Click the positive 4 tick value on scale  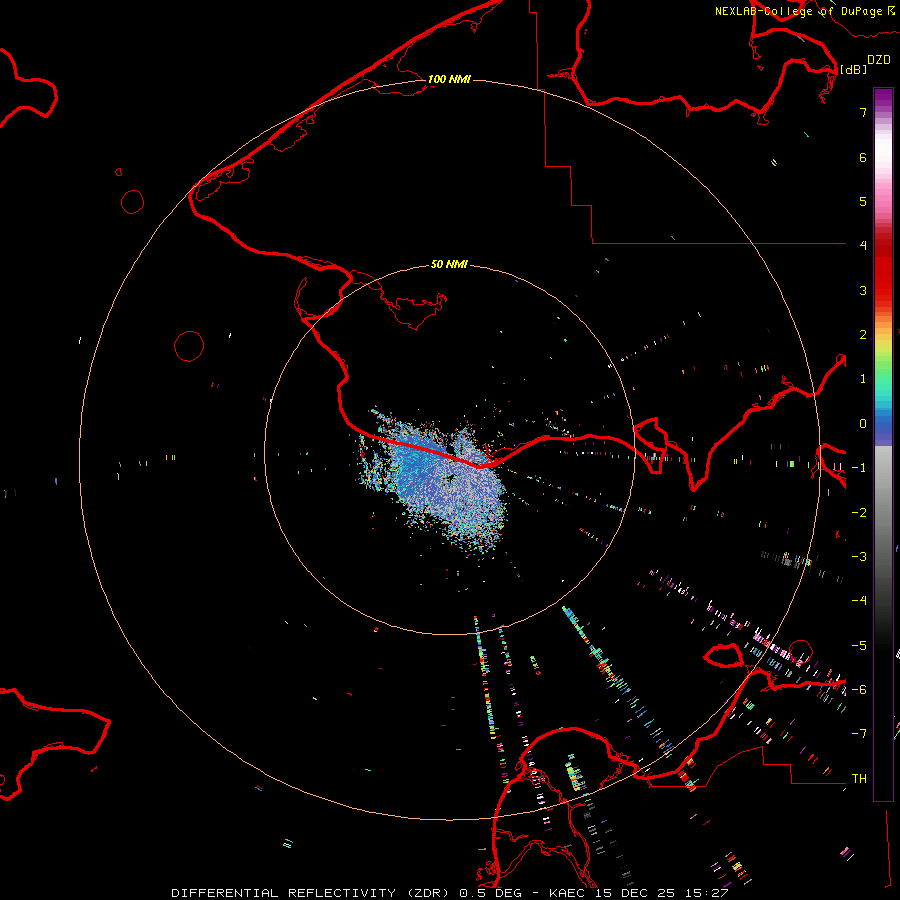(863, 246)
